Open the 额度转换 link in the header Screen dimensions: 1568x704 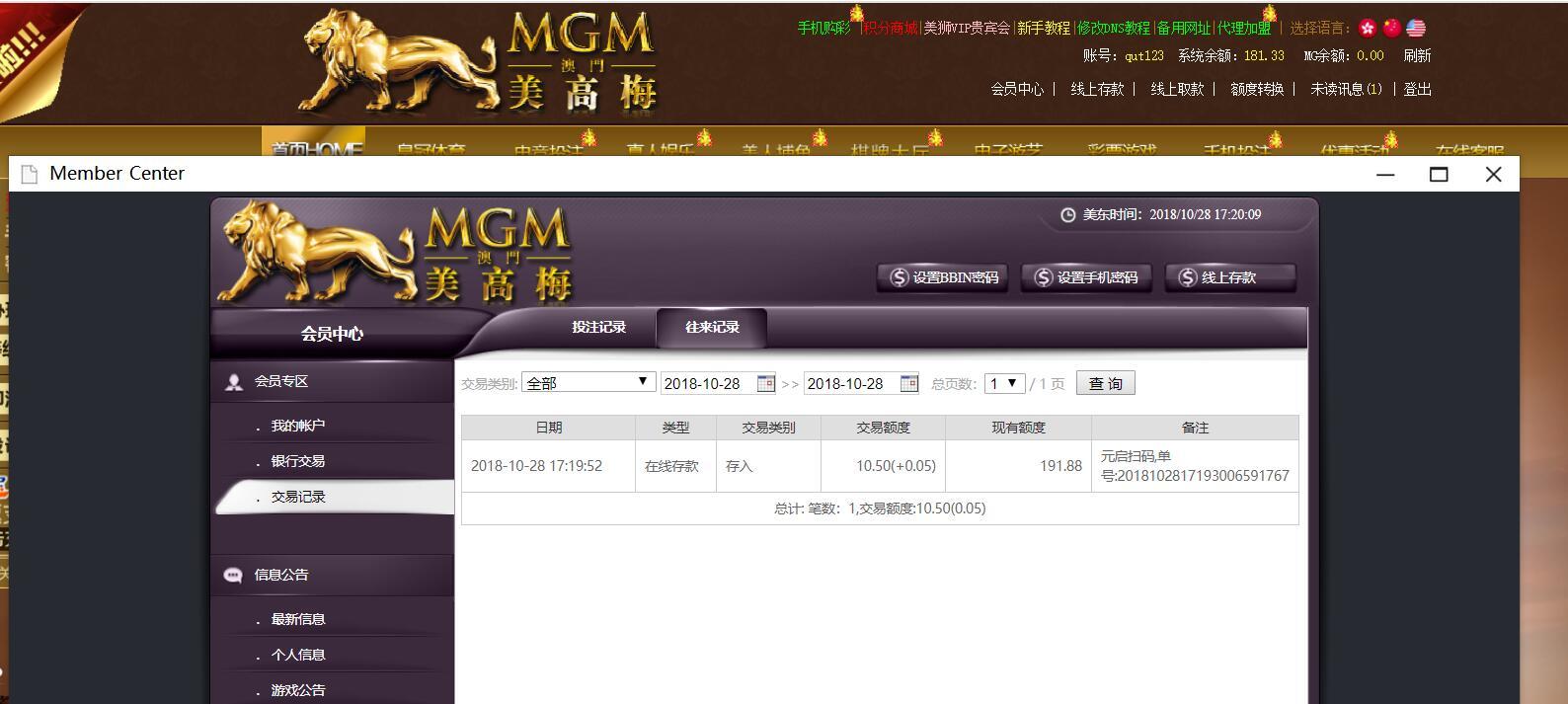pyautogui.click(x=1257, y=89)
